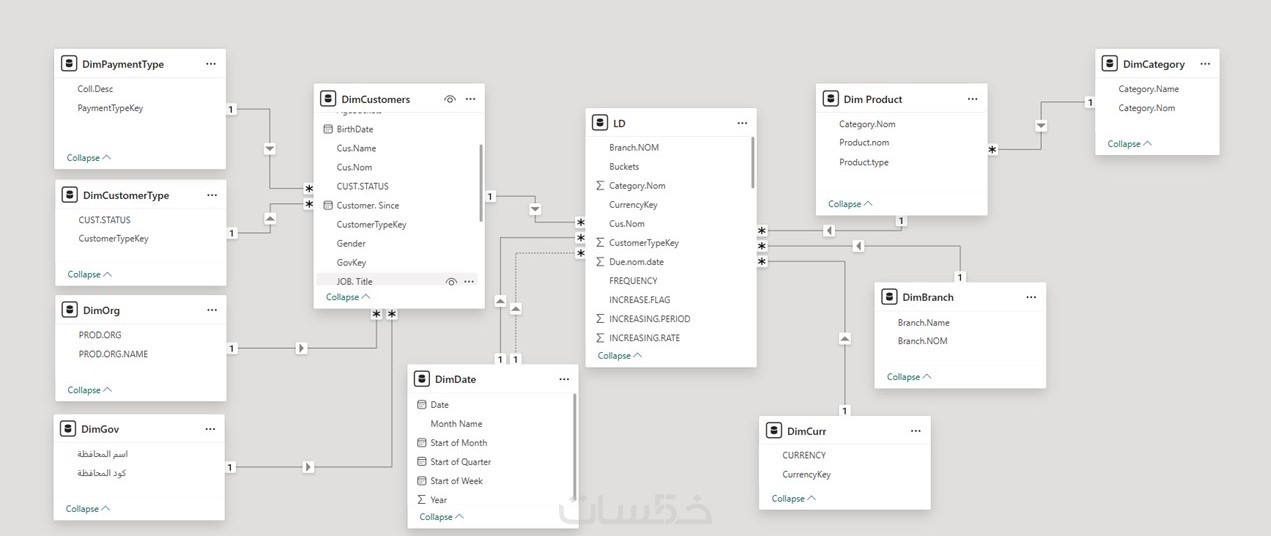
Task: Click filter direction arrow on DimOrg relationship
Action: 302,349
